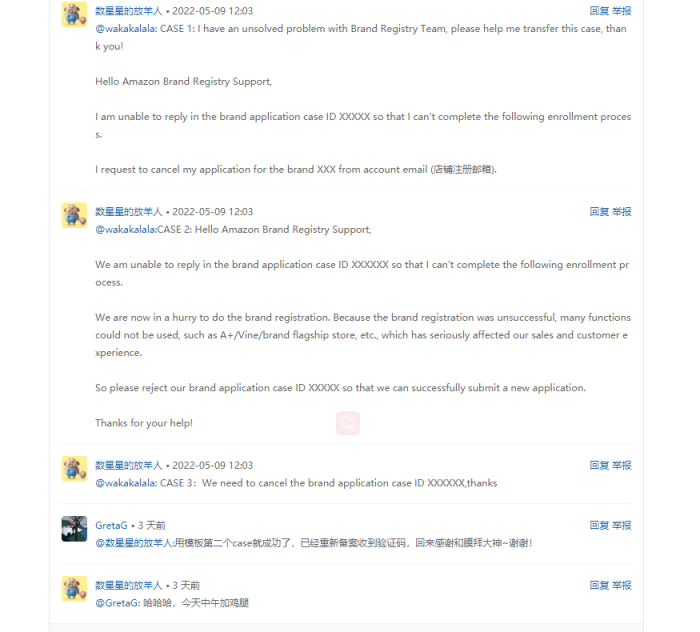Screen dimensions: 700x632
Task: Click the avatar beside the CASE 1 comment
Action: pyautogui.click(x=74, y=14)
